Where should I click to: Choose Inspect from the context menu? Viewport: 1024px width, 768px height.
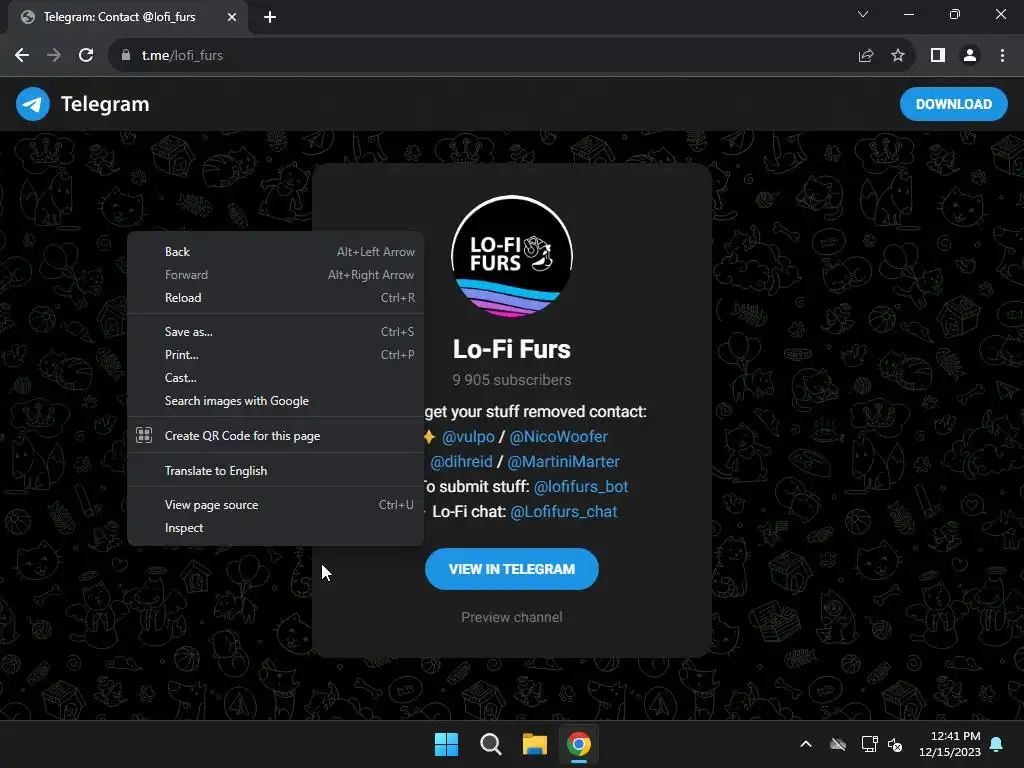pos(276,528)
